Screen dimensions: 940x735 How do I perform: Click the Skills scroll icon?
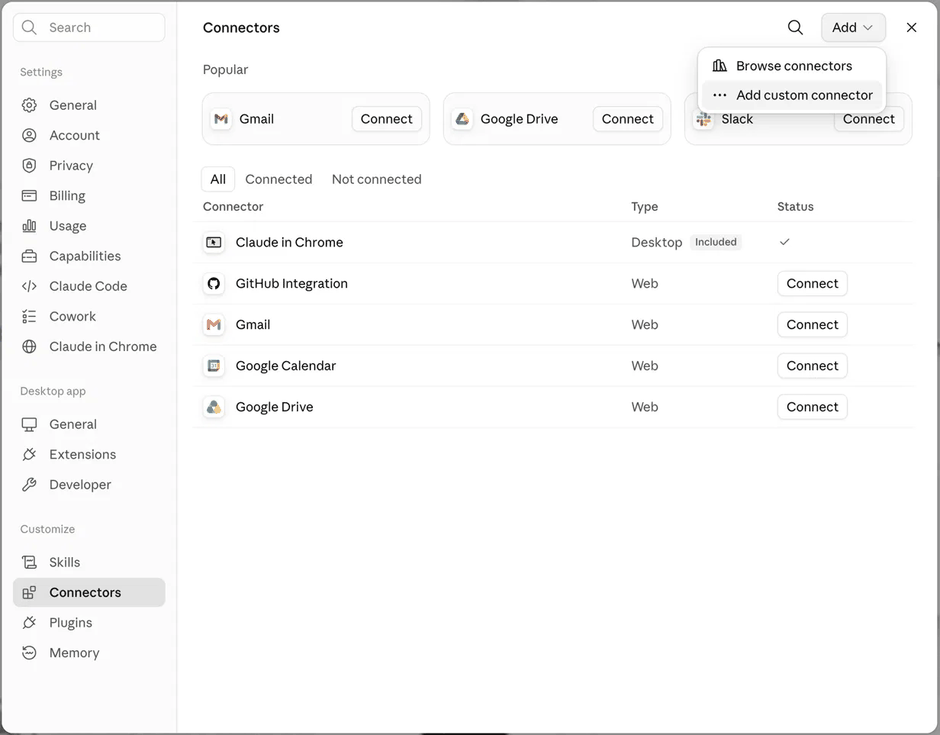[x=29, y=562]
